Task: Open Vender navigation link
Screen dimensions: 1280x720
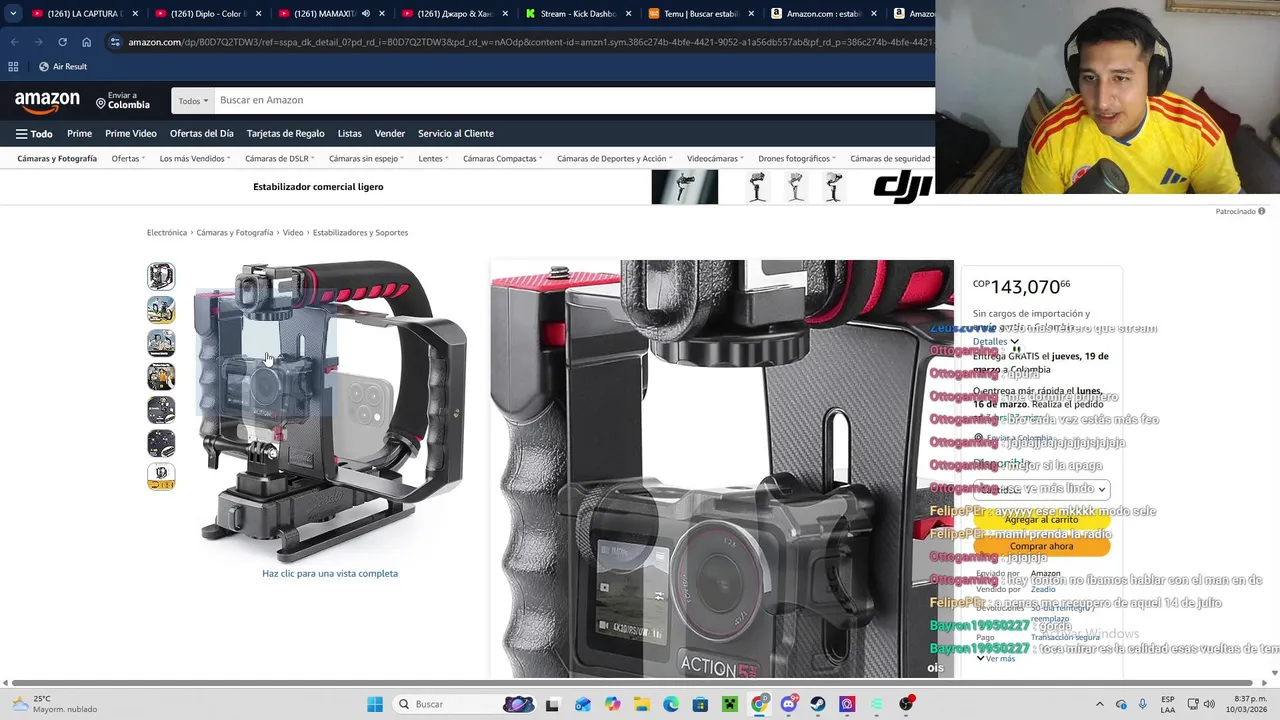Action: pos(390,133)
